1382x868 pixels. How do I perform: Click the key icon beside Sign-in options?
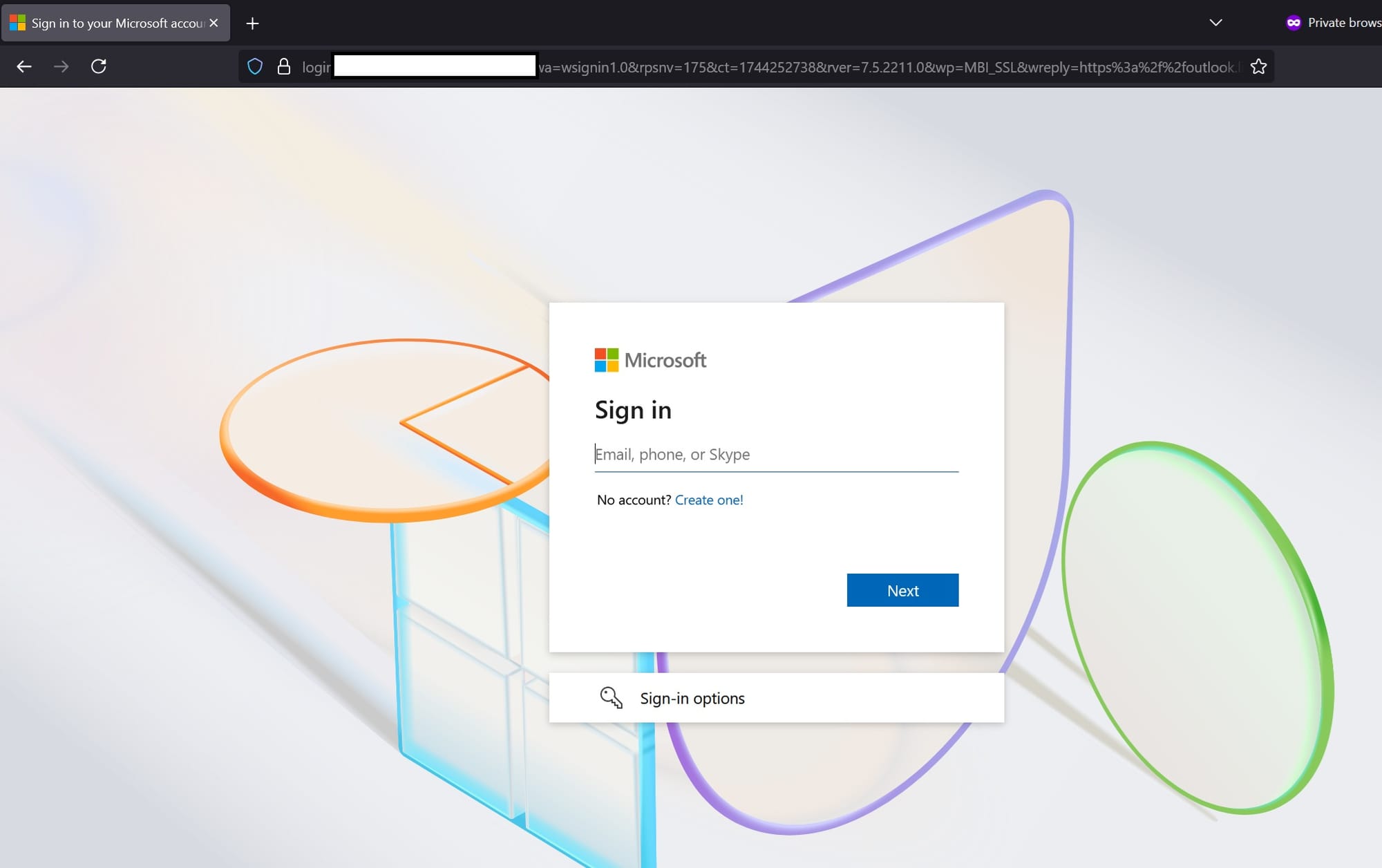pos(611,697)
